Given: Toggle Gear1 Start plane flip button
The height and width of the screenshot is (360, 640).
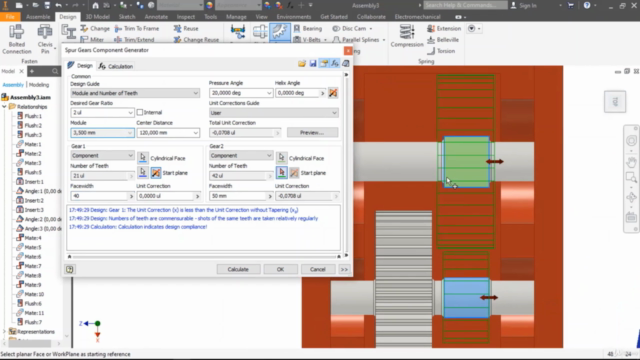Looking at the screenshot, I should click(156, 173).
